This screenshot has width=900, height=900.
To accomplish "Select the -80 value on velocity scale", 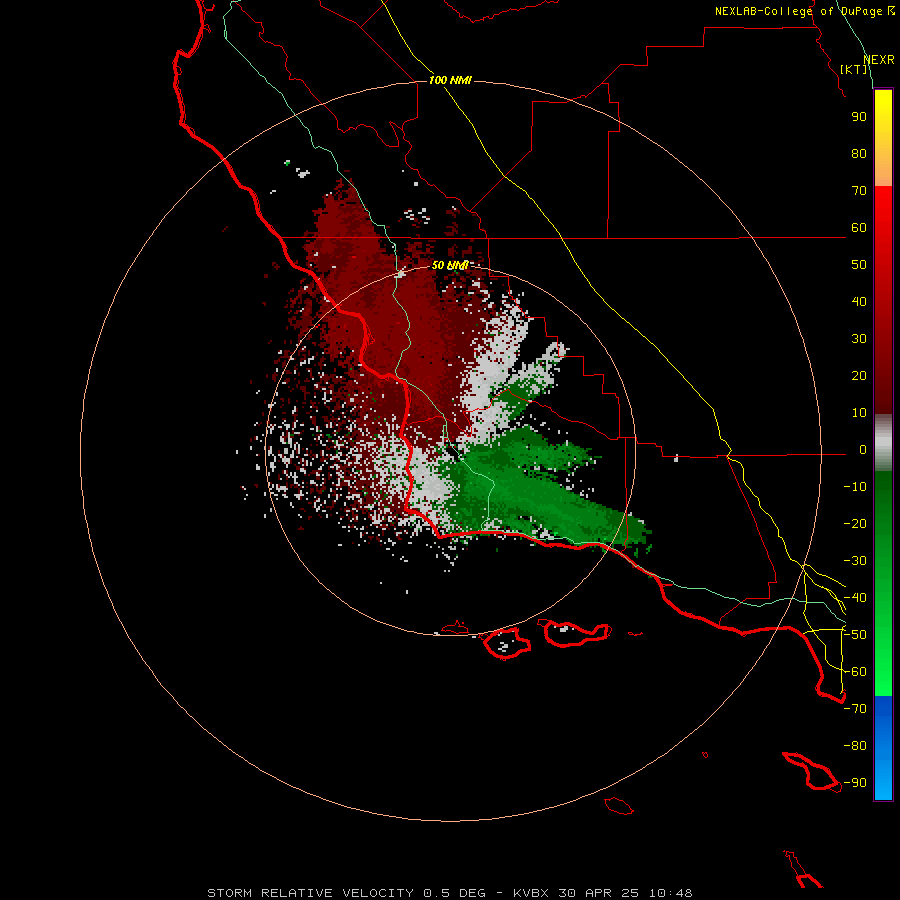I will click(855, 746).
